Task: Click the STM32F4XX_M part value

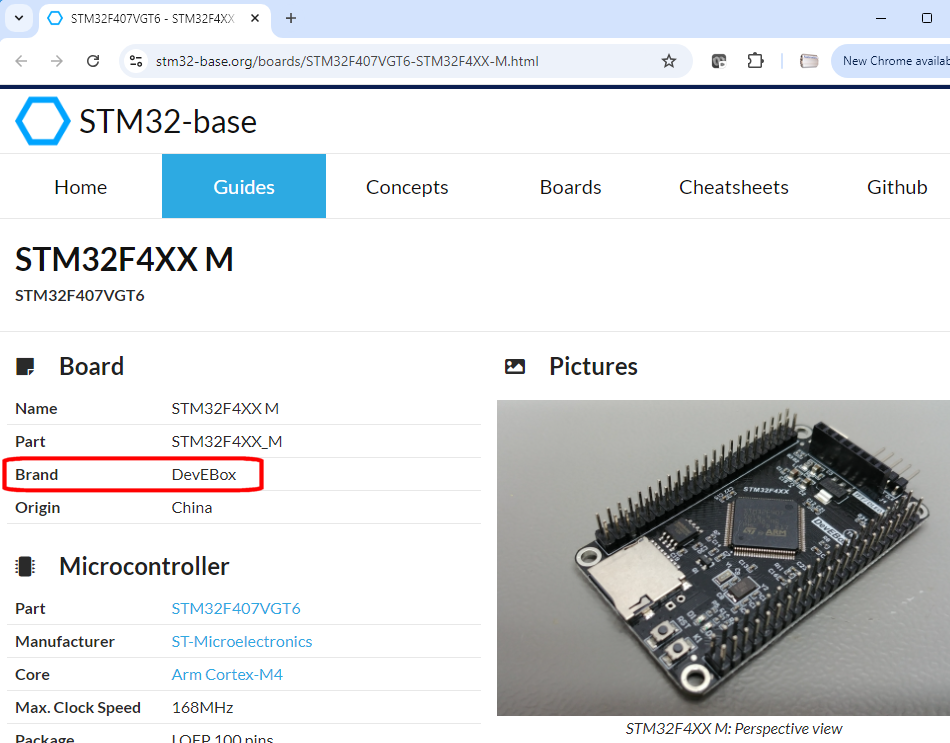Action: 227,441
